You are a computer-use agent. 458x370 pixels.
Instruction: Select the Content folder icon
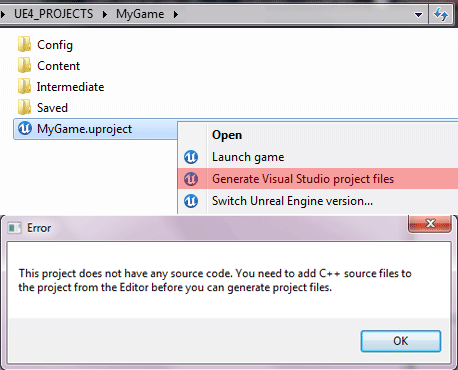[x=25, y=65]
